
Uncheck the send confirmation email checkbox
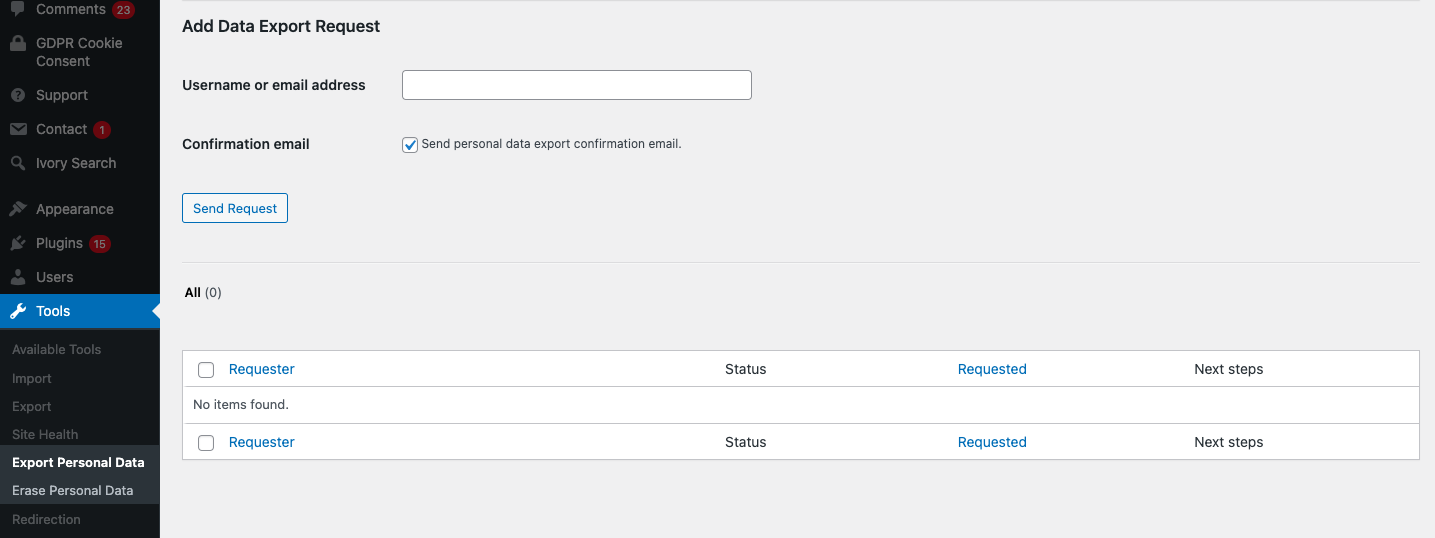tap(410, 145)
